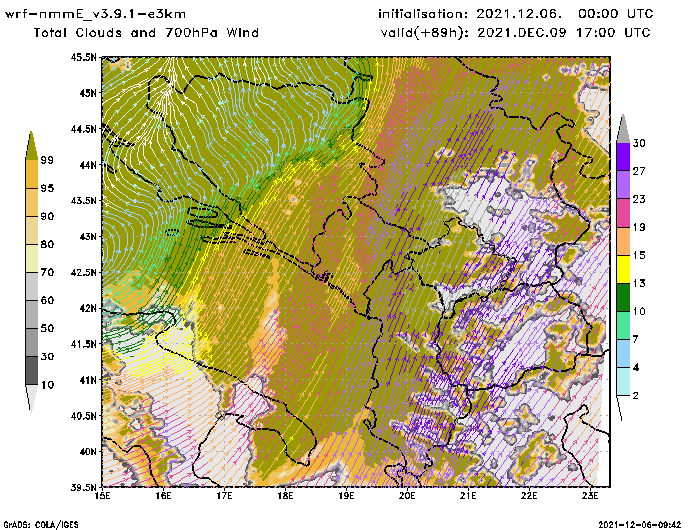Image resolution: width=700 pixels, height=530 pixels.
Task: Click the valid time '2021.DEC.09 17:00 UTC'
Action: pos(564,33)
